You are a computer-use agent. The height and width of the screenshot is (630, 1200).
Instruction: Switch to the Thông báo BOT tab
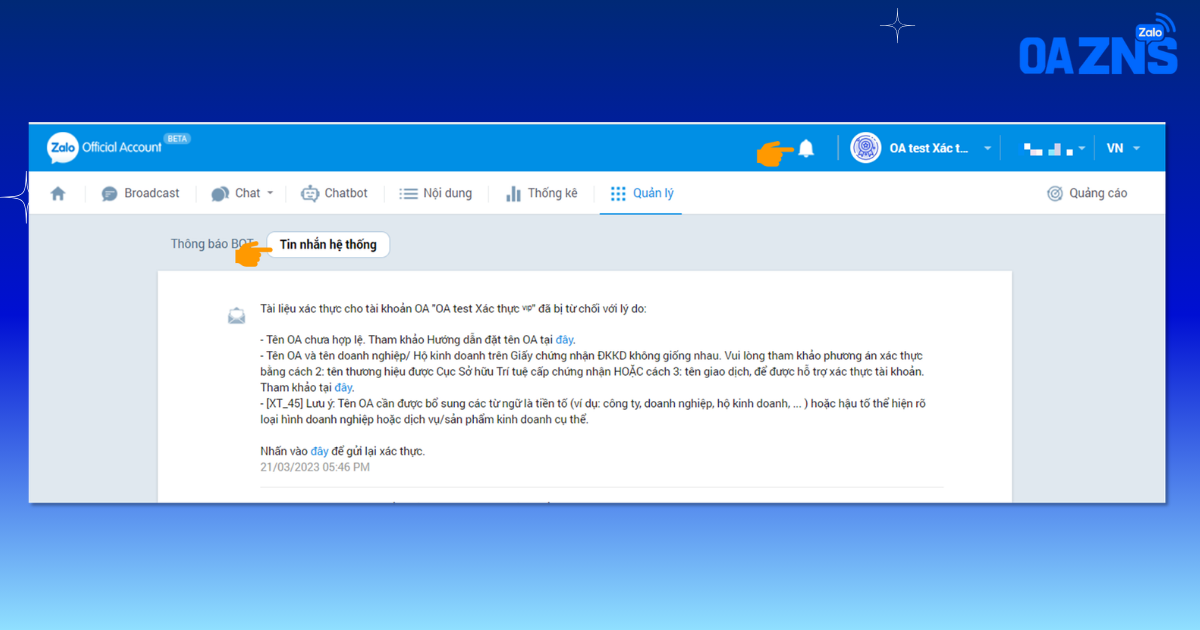pyautogui.click(x=212, y=244)
